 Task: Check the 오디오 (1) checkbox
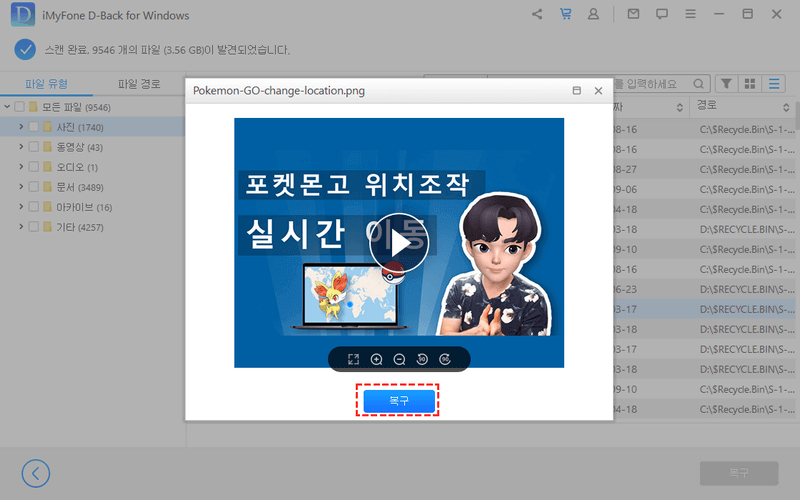coord(34,166)
